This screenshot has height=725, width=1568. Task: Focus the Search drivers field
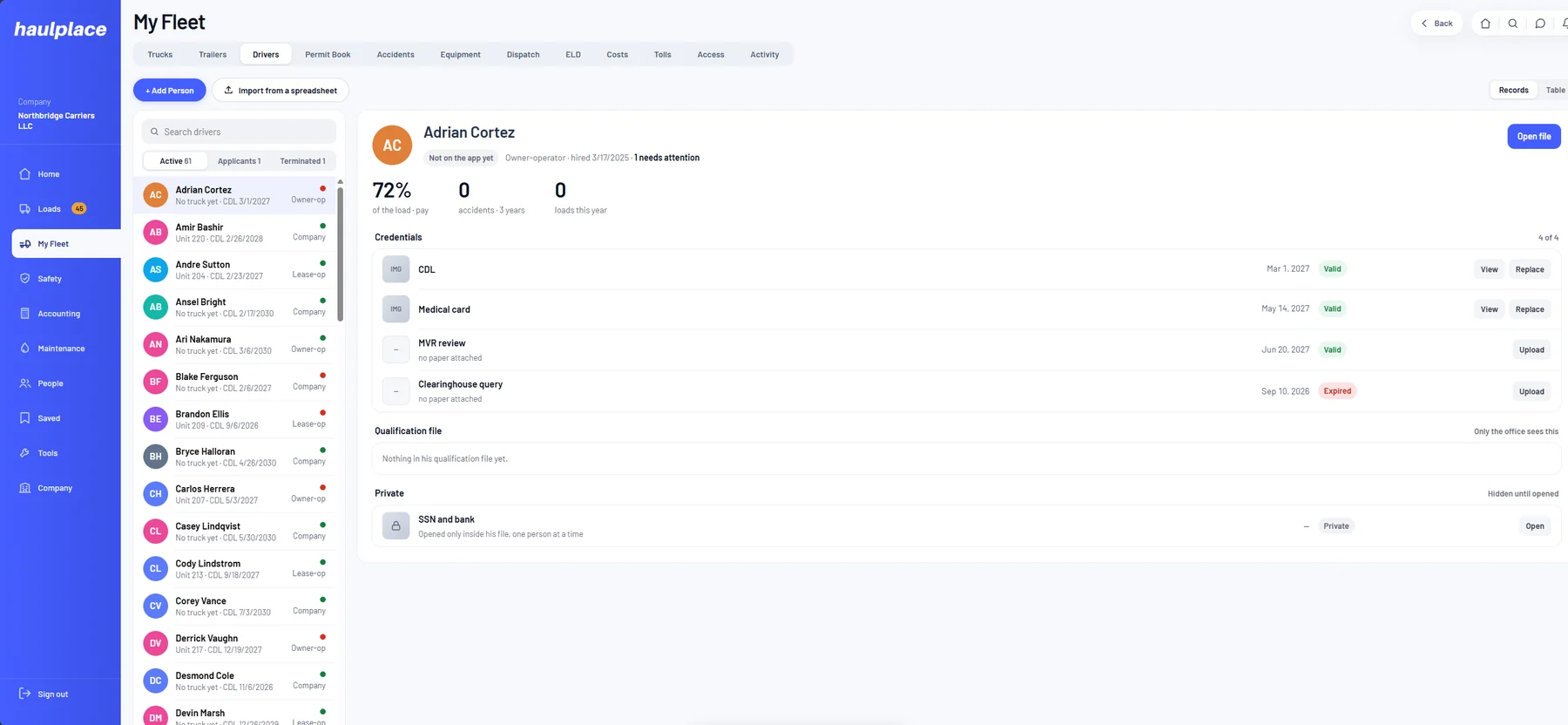click(239, 132)
